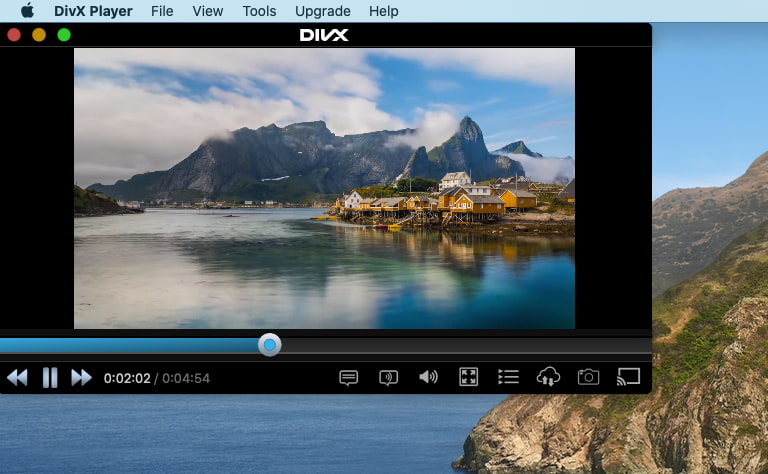The height and width of the screenshot is (474, 768).
Task: Click the elapsed time 0:02:02
Action: click(x=127, y=379)
